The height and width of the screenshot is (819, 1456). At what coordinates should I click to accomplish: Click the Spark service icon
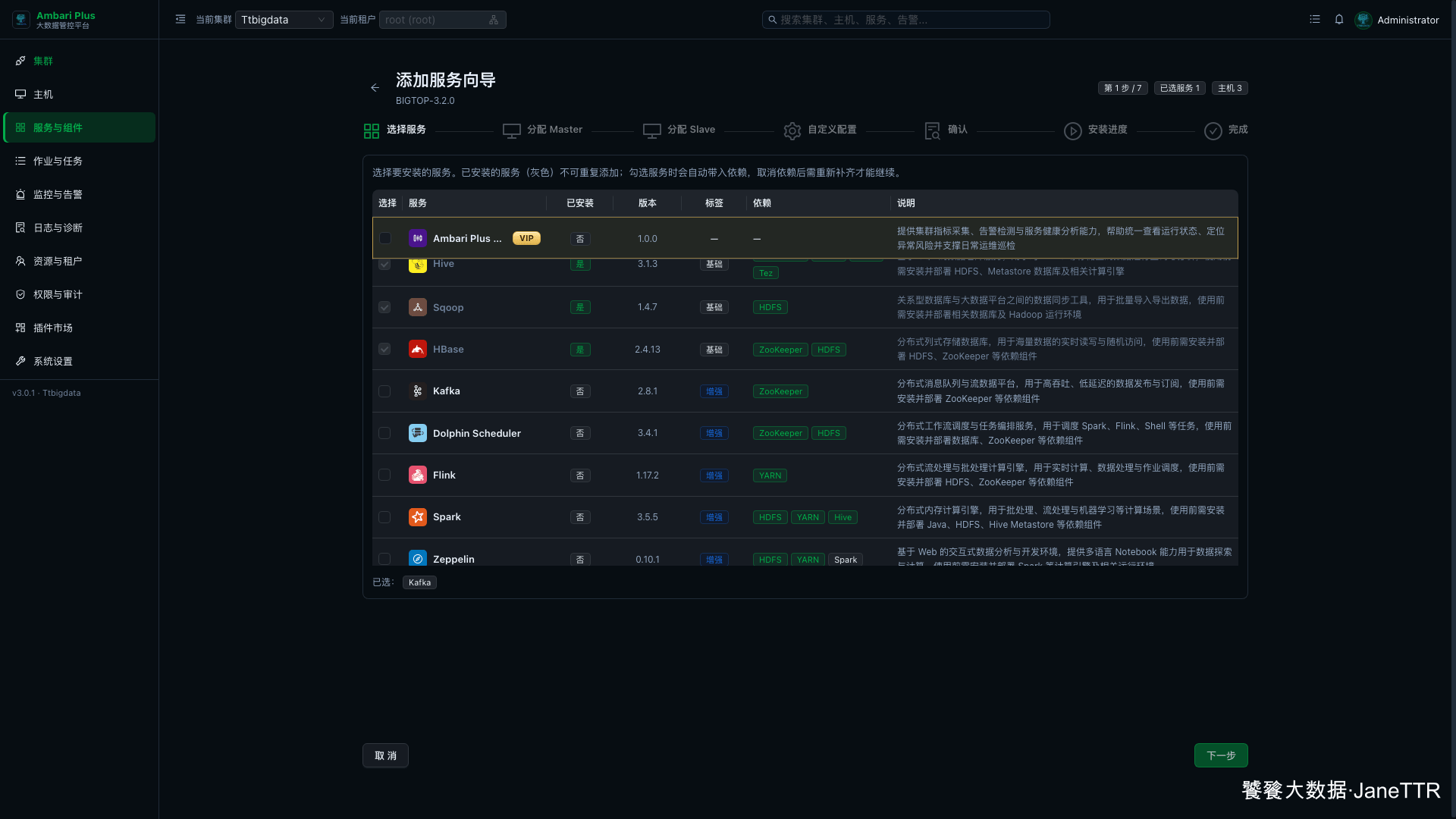click(x=418, y=517)
